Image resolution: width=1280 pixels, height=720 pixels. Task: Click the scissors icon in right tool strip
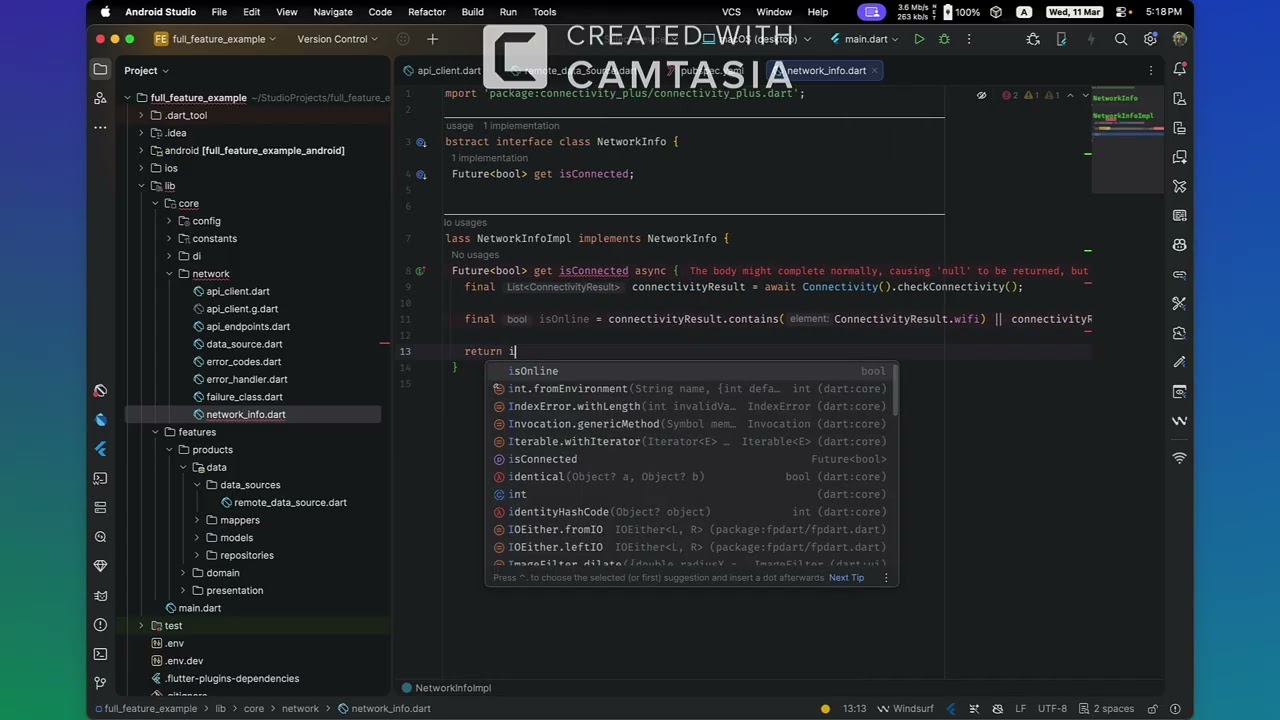[x=1180, y=303]
